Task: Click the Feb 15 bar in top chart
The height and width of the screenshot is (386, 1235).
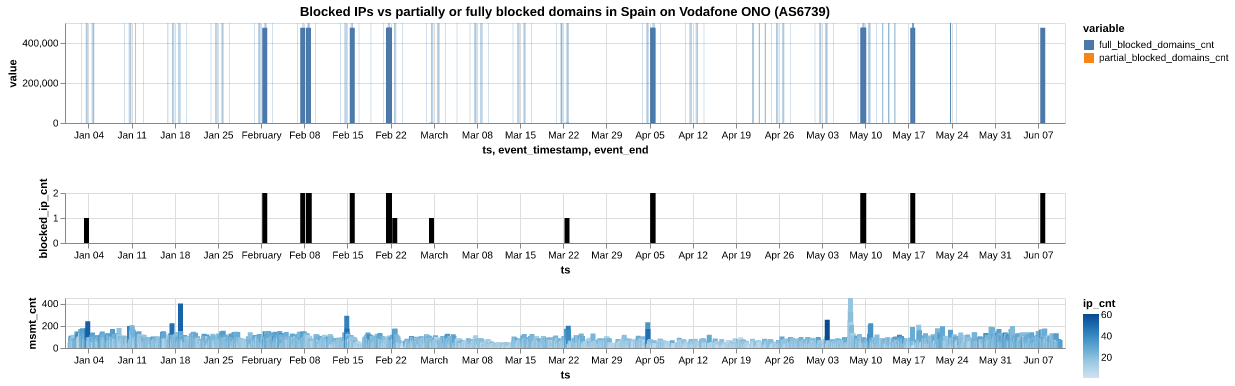Action: 352,75
